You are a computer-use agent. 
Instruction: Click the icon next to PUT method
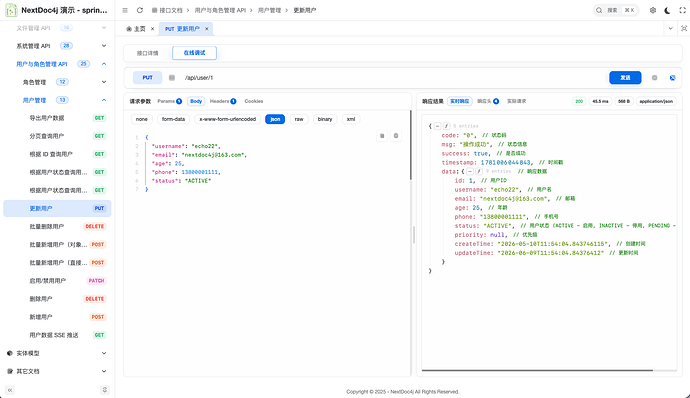point(172,77)
